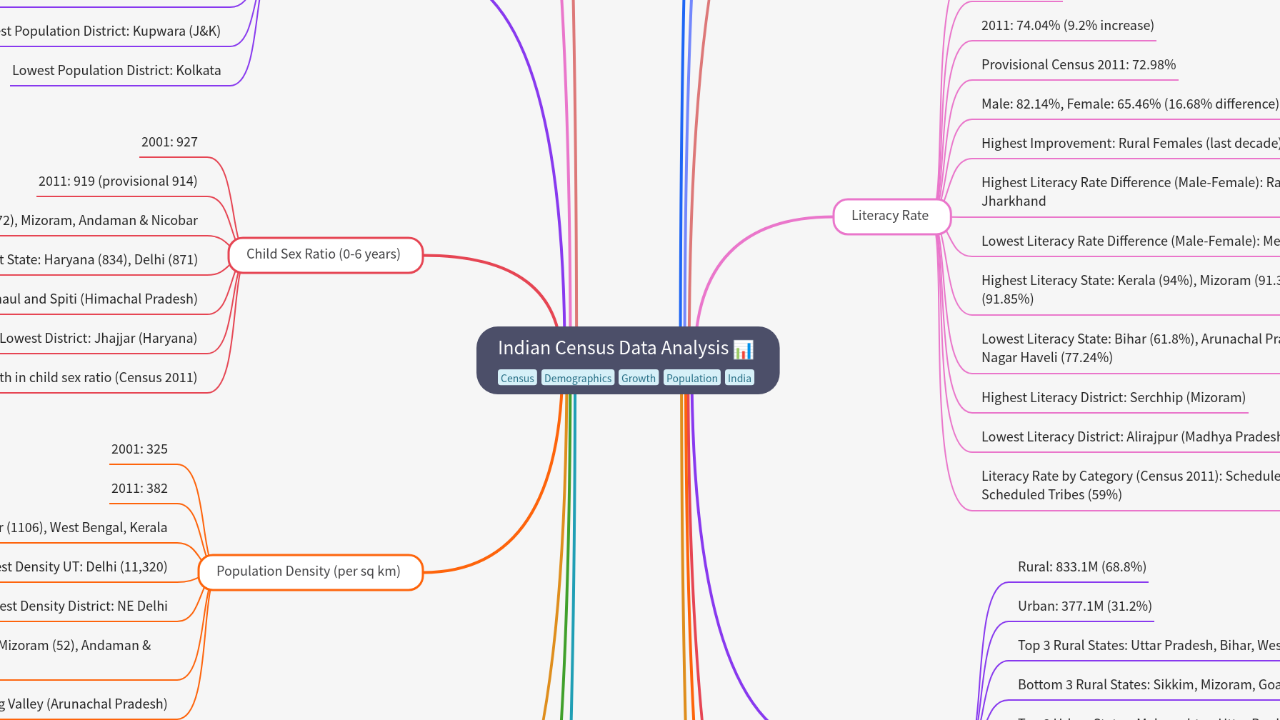Image resolution: width=1280 pixels, height=720 pixels.
Task: Click 'Top 3 Rural States: Uttar Pradesh' leaf
Action: tap(1149, 645)
